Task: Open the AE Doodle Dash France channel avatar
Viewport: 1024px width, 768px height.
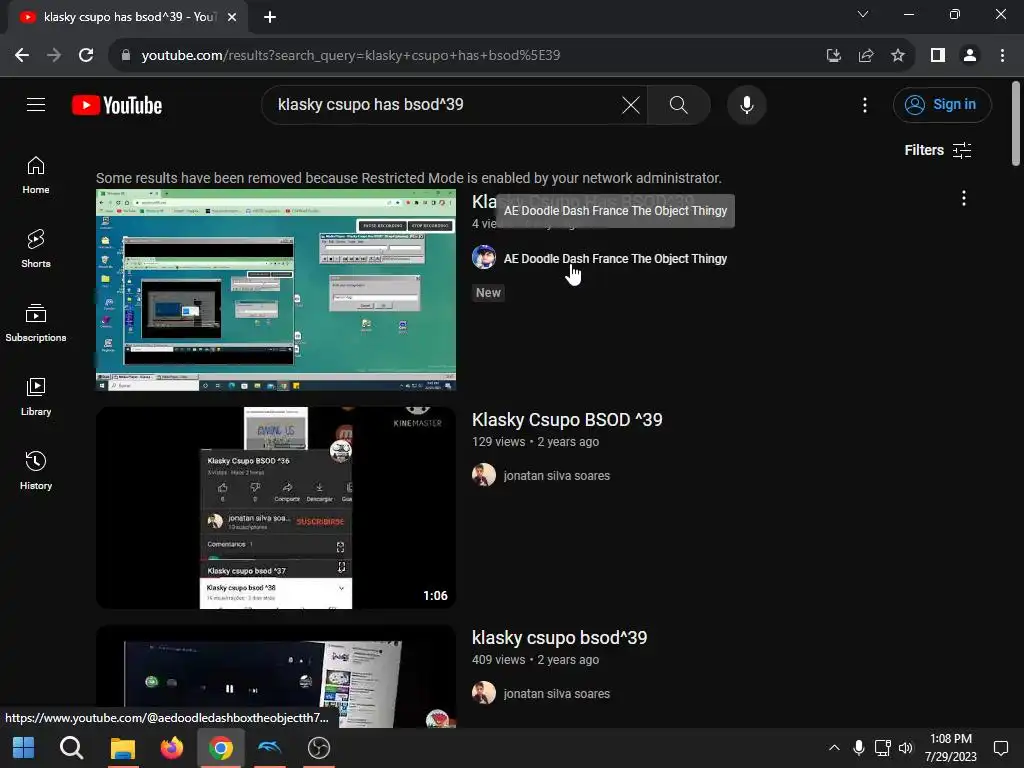Action: tap(484, 257)
